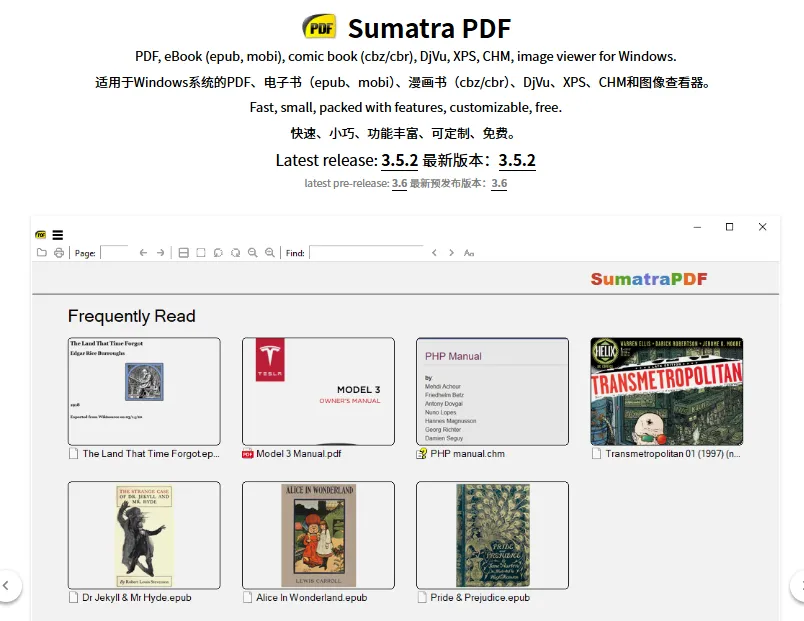Open Tesla Model 3 Manual thumbnail
The height and width of the screenshot is (621, 804).
[318, 391]
